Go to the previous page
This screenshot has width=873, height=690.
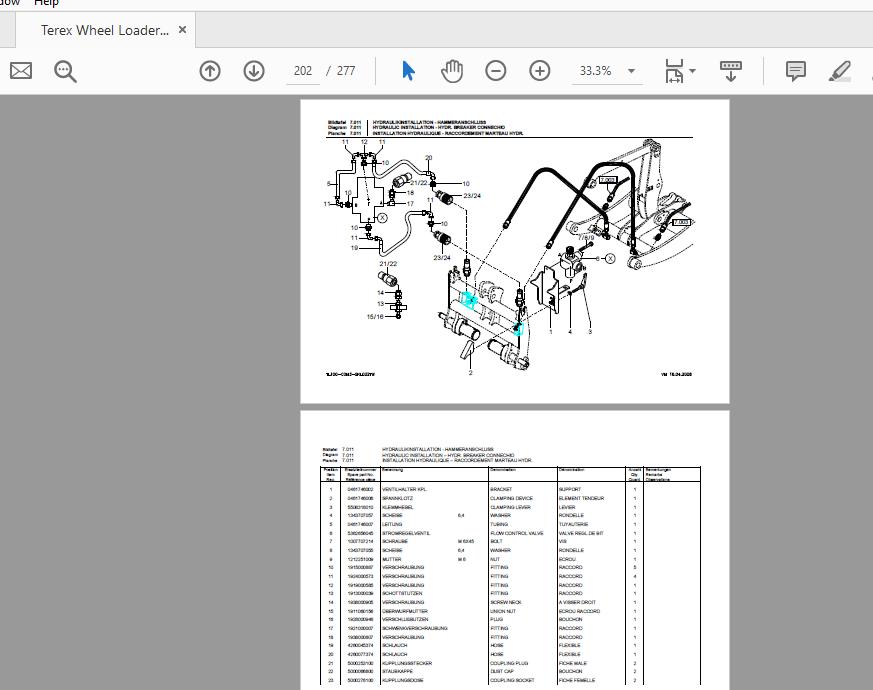point(209,71)
